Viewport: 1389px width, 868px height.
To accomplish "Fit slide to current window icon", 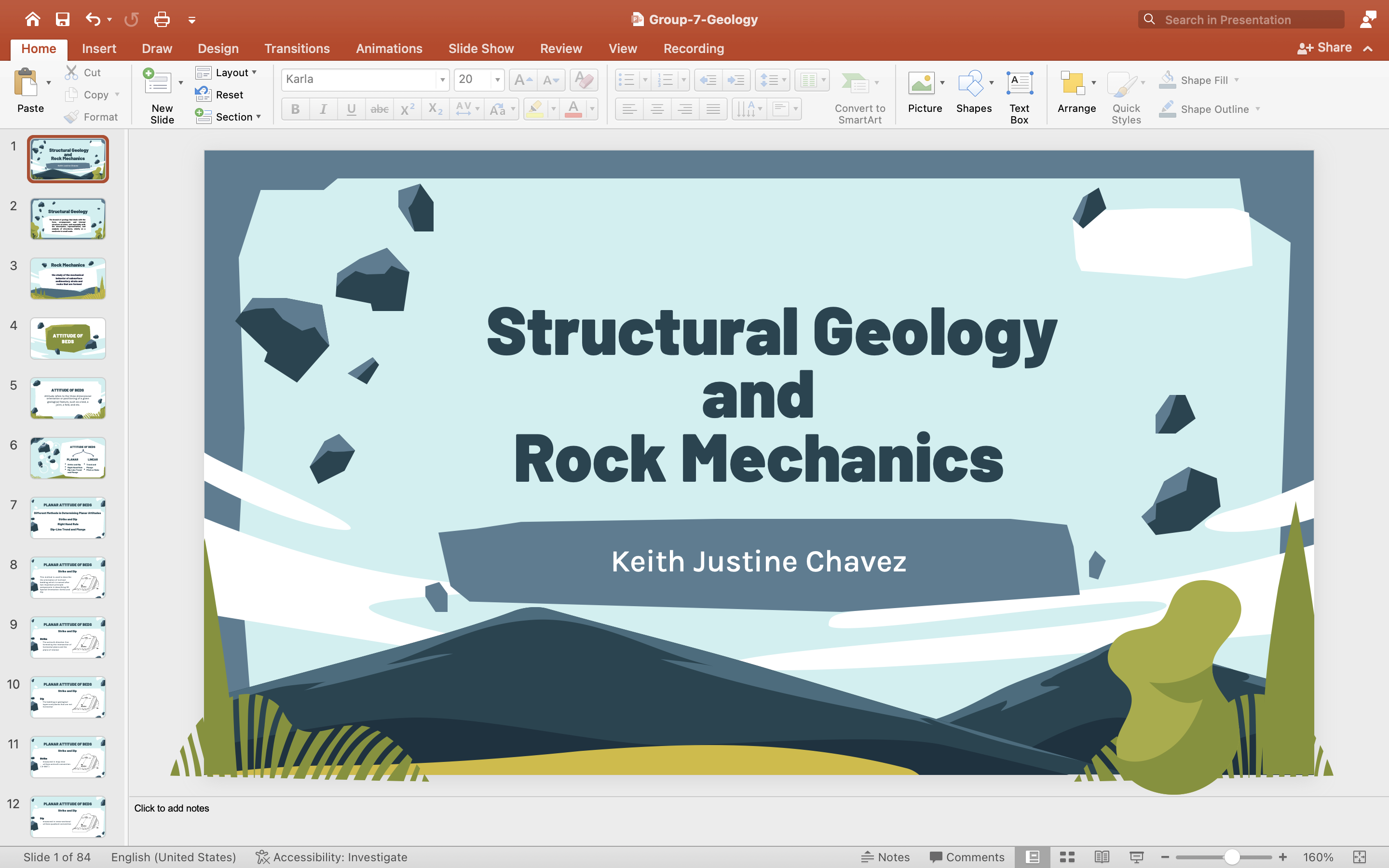I will (x=1359, y=856).
